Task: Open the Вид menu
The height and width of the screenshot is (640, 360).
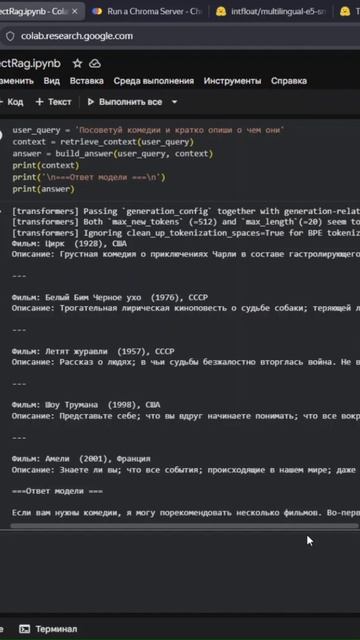Action: tap(51, 81)
